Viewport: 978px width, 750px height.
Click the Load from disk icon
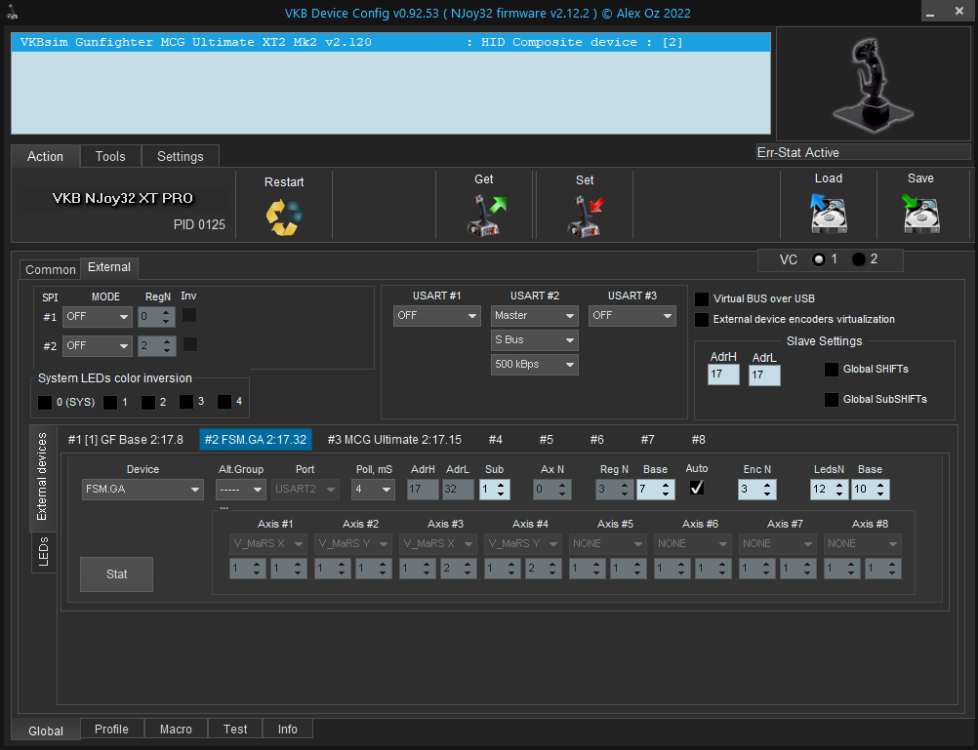coord(828,213)
